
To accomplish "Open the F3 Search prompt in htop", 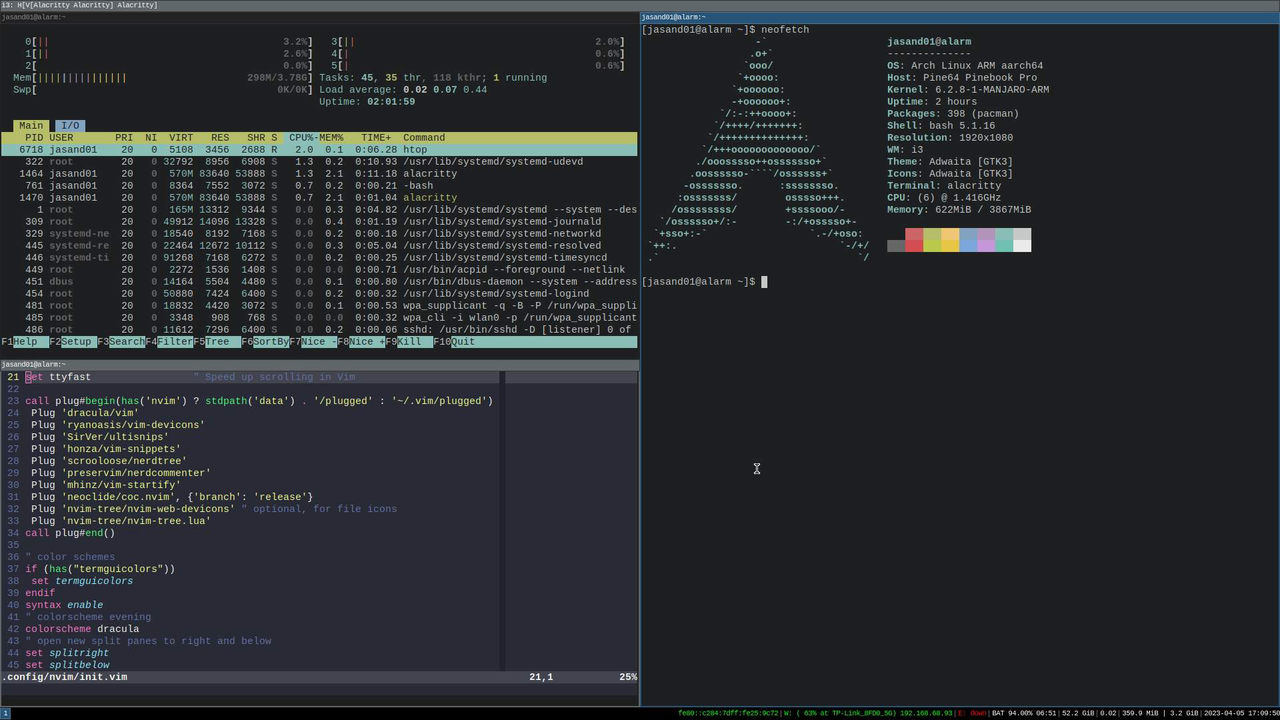I will point(120,341).
